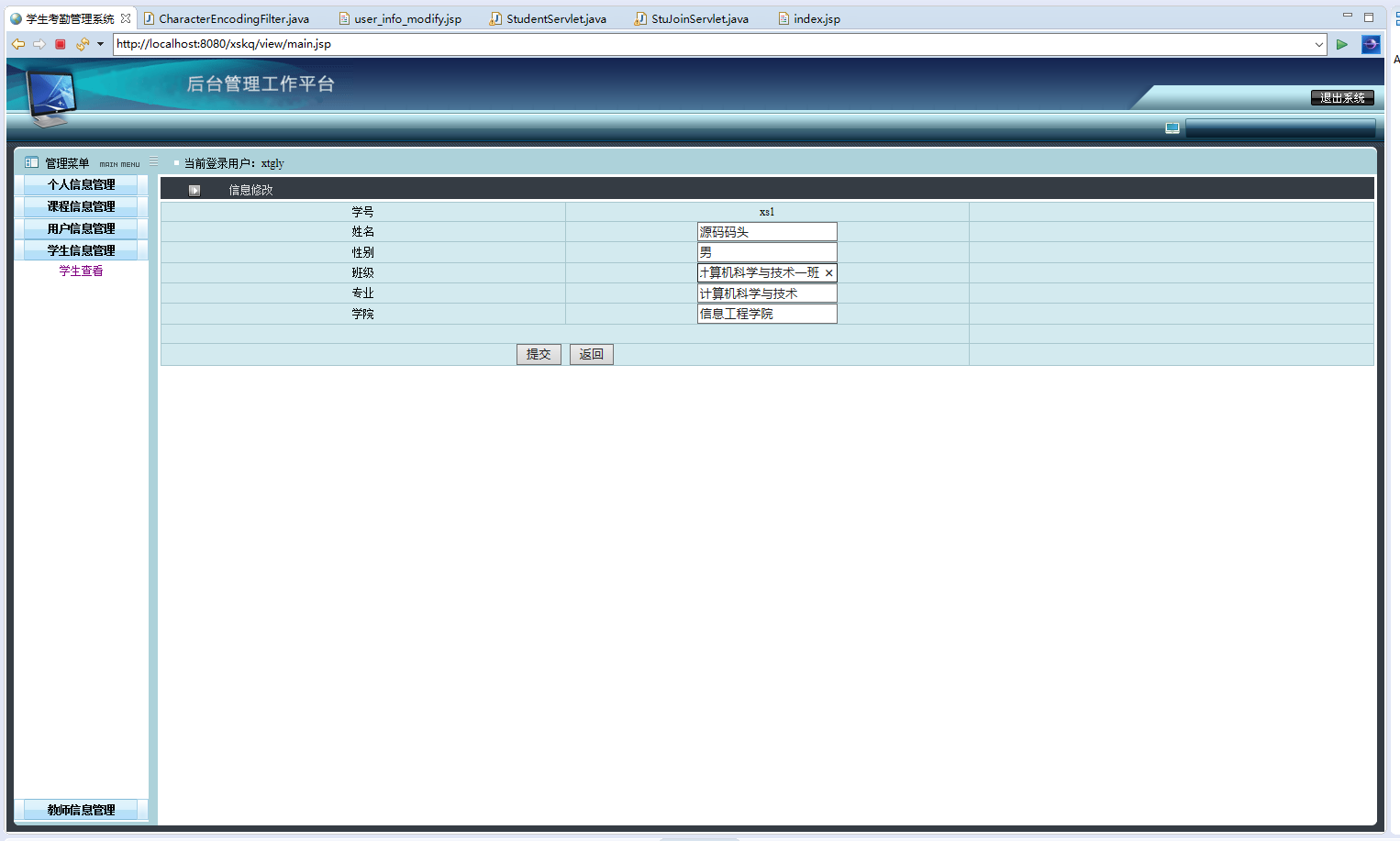Screen dimensions: 1400x841
Task: Expand the URL address history dropdown
Action: pos(1319,44)
